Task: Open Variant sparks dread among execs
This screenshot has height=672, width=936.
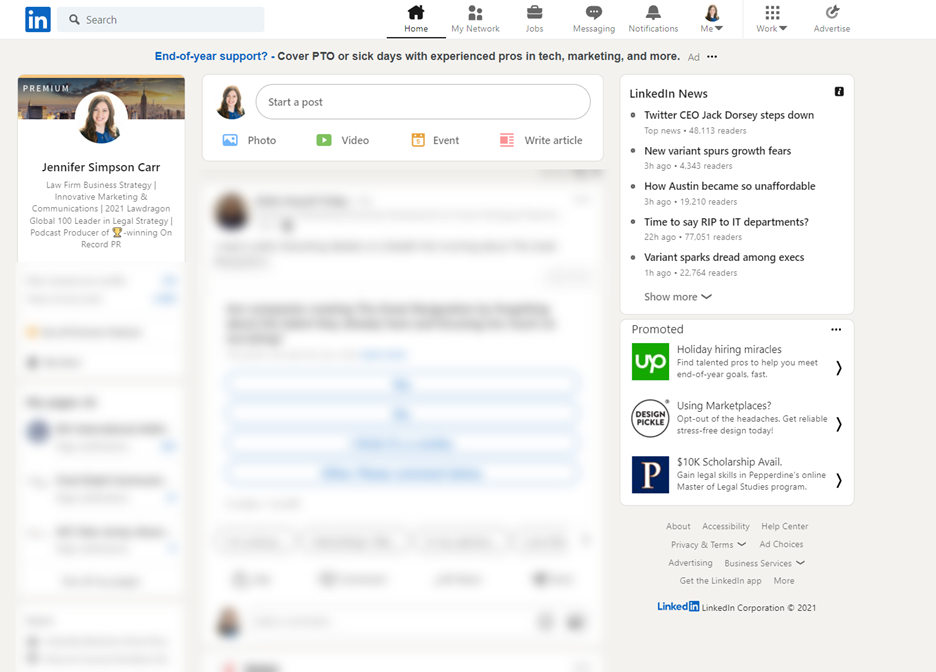Action: point(724,257)
